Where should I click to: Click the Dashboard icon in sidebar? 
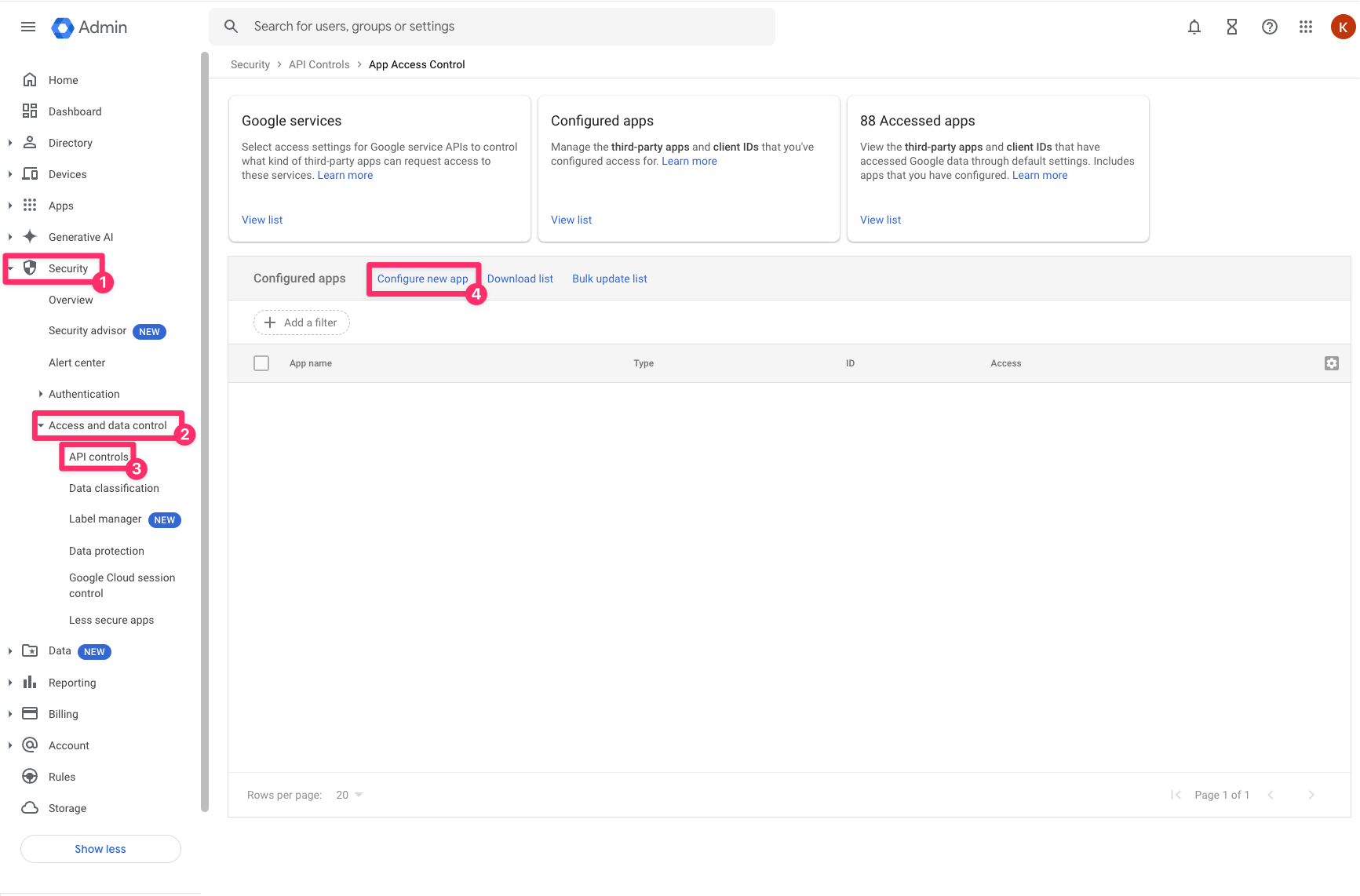[x=30, y=111]
